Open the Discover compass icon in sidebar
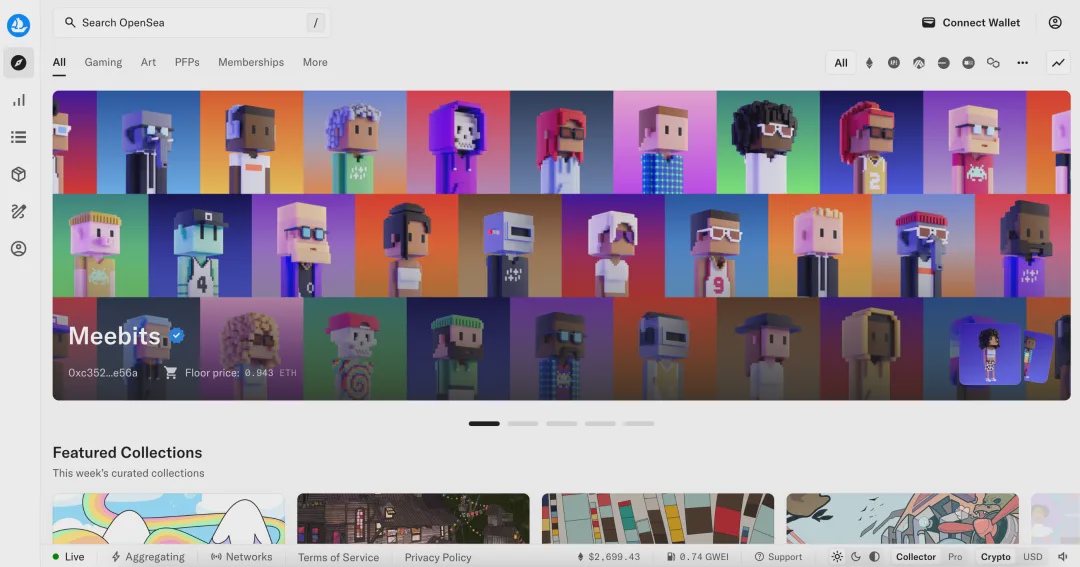Image resolution: width=1080 pixels, height=567 pixels. coord(19,63)
